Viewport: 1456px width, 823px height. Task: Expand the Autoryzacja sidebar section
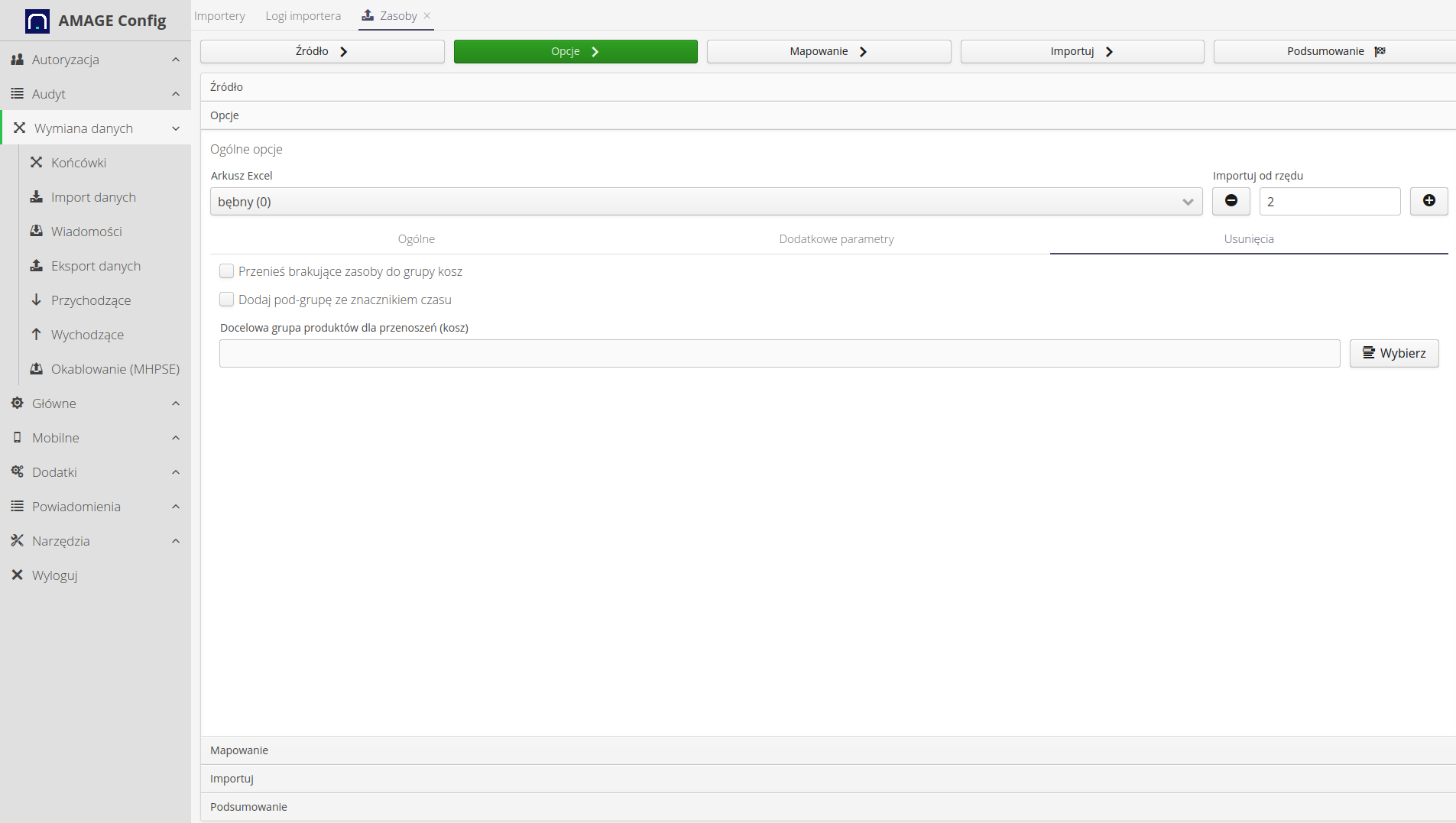click(x=96, y=60)
